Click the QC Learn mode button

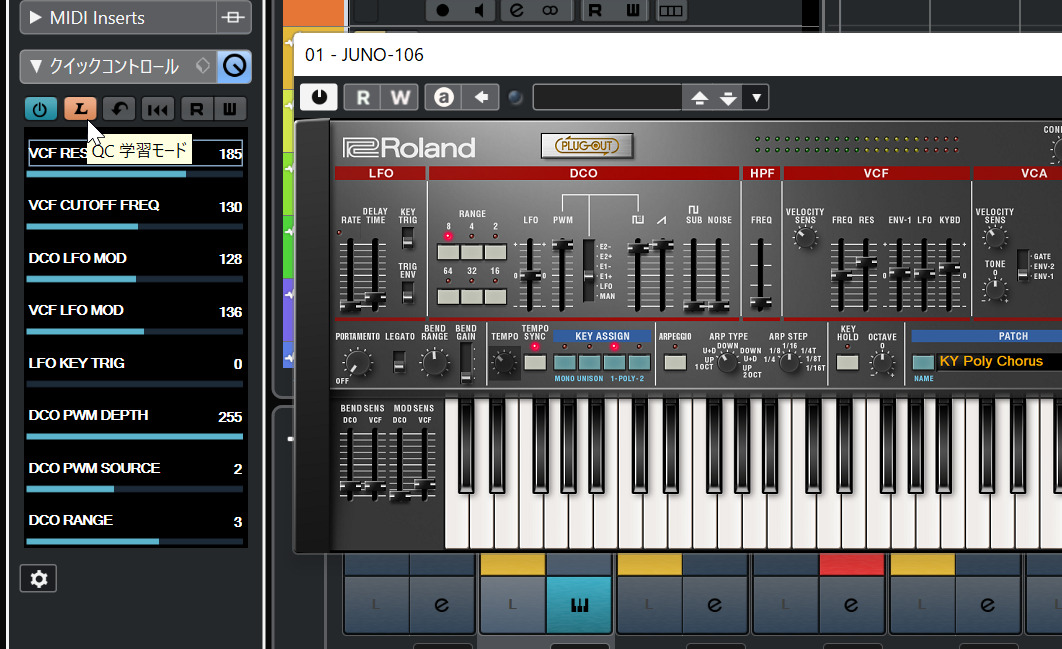click(x=81, y=109)
